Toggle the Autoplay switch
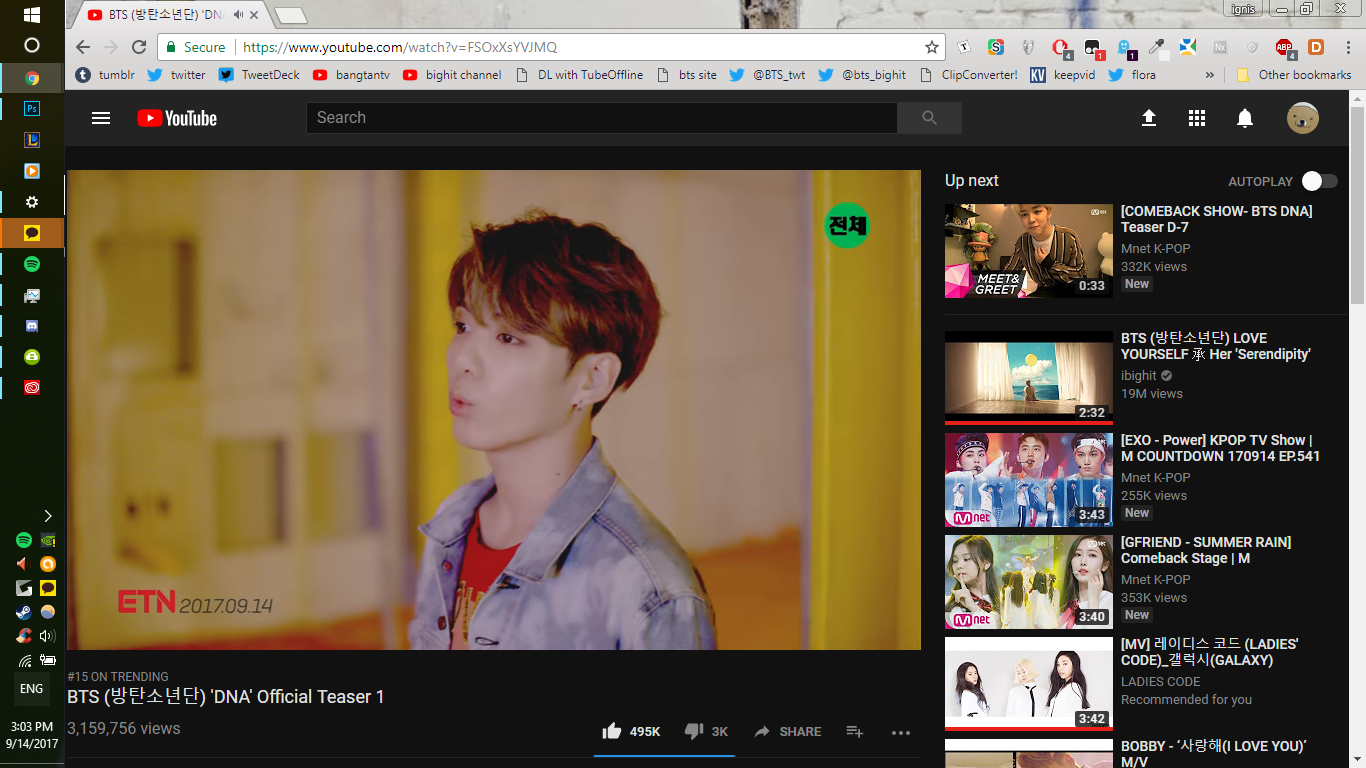 1319,181
